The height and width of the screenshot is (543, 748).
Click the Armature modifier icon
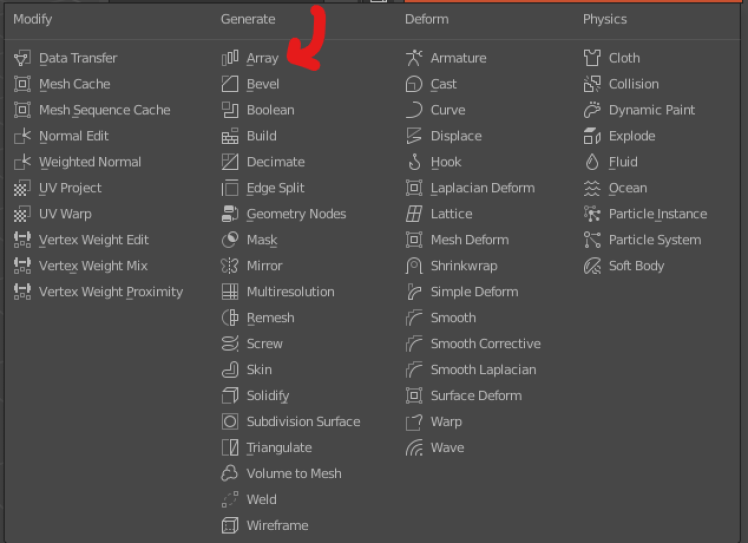[414, 58]
